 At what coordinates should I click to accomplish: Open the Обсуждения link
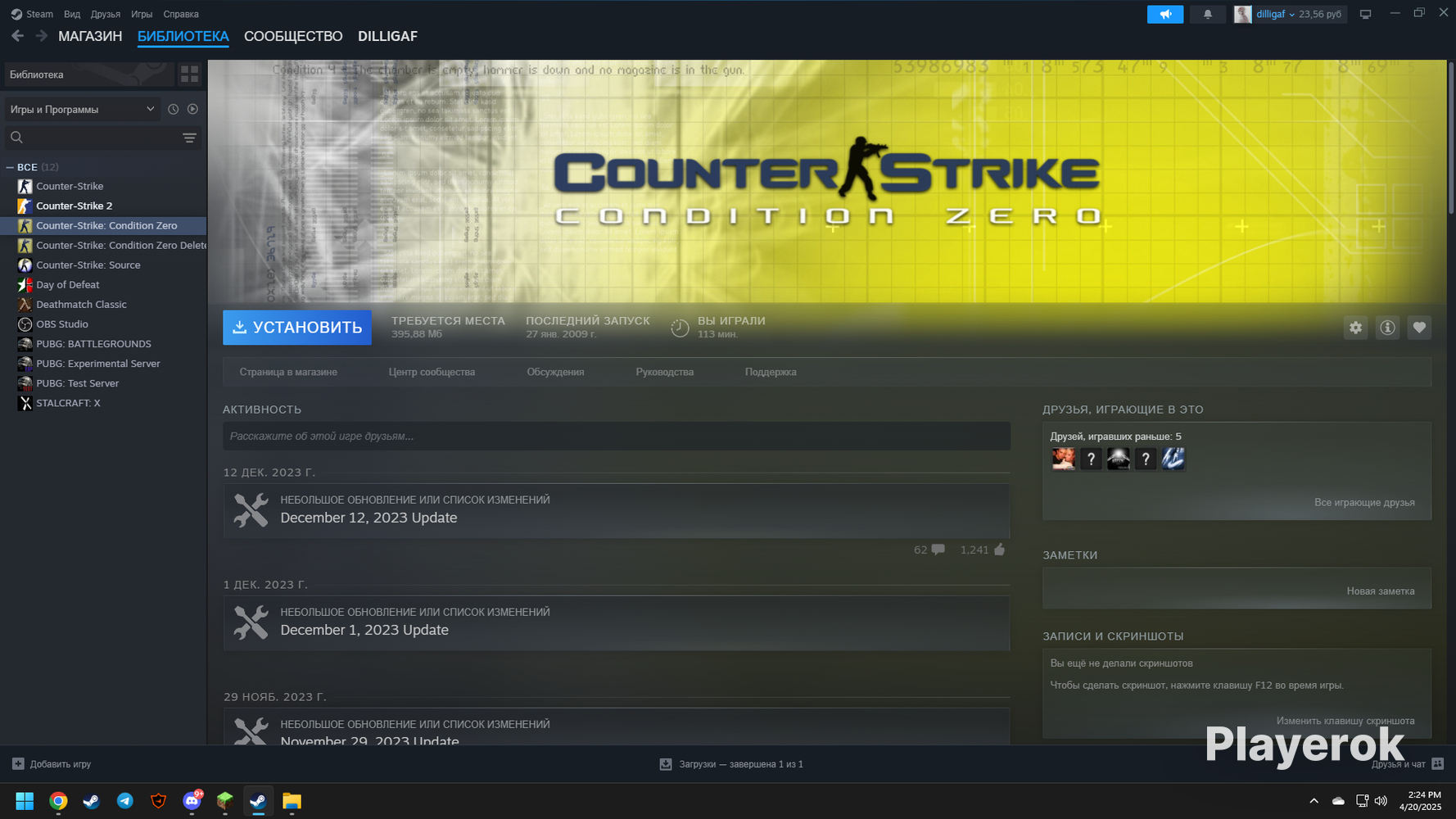[555, 372]
